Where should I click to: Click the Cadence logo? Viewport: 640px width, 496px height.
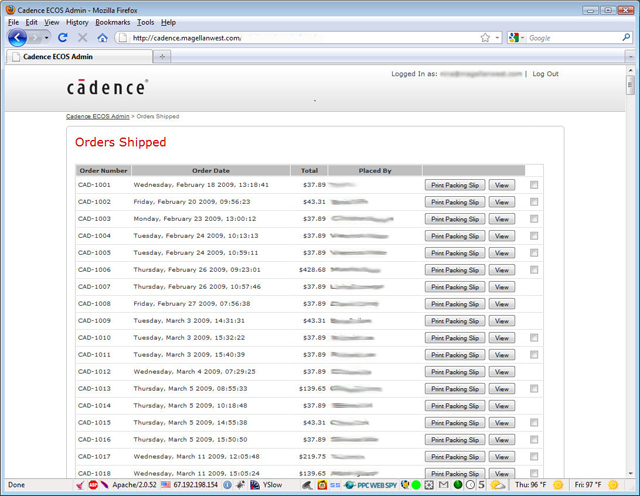[x=107, y=87]
